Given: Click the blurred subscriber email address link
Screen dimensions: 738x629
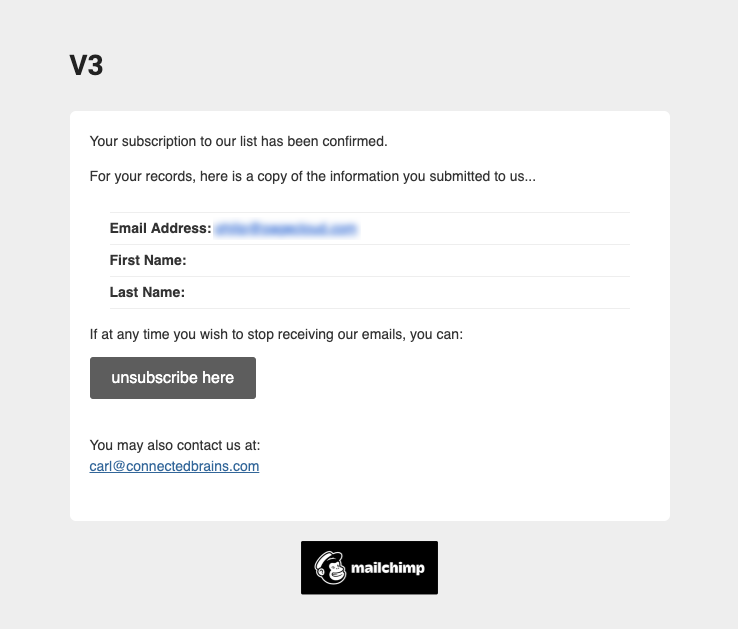Looking at the screenshot, I should pos(286,229).
